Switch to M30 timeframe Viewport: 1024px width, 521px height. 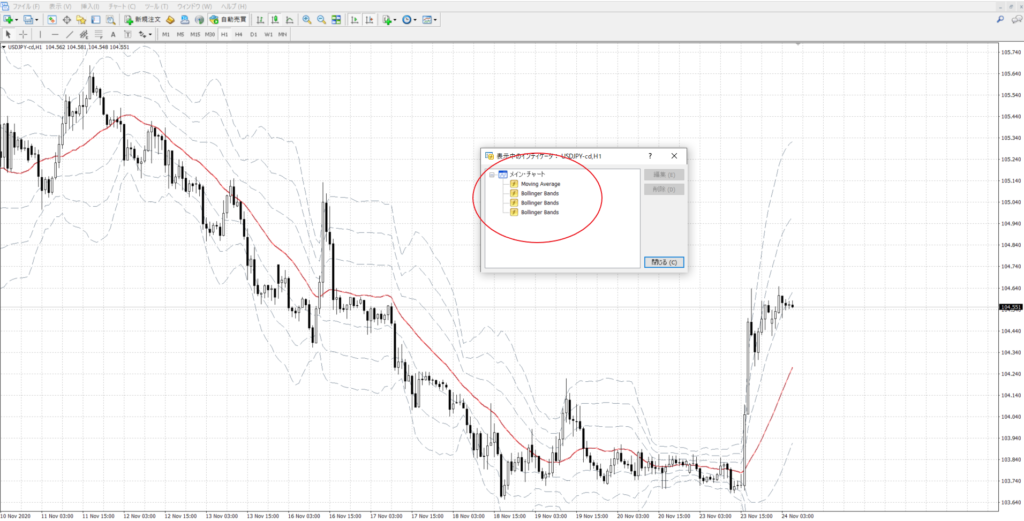click(x=210, y=34)
